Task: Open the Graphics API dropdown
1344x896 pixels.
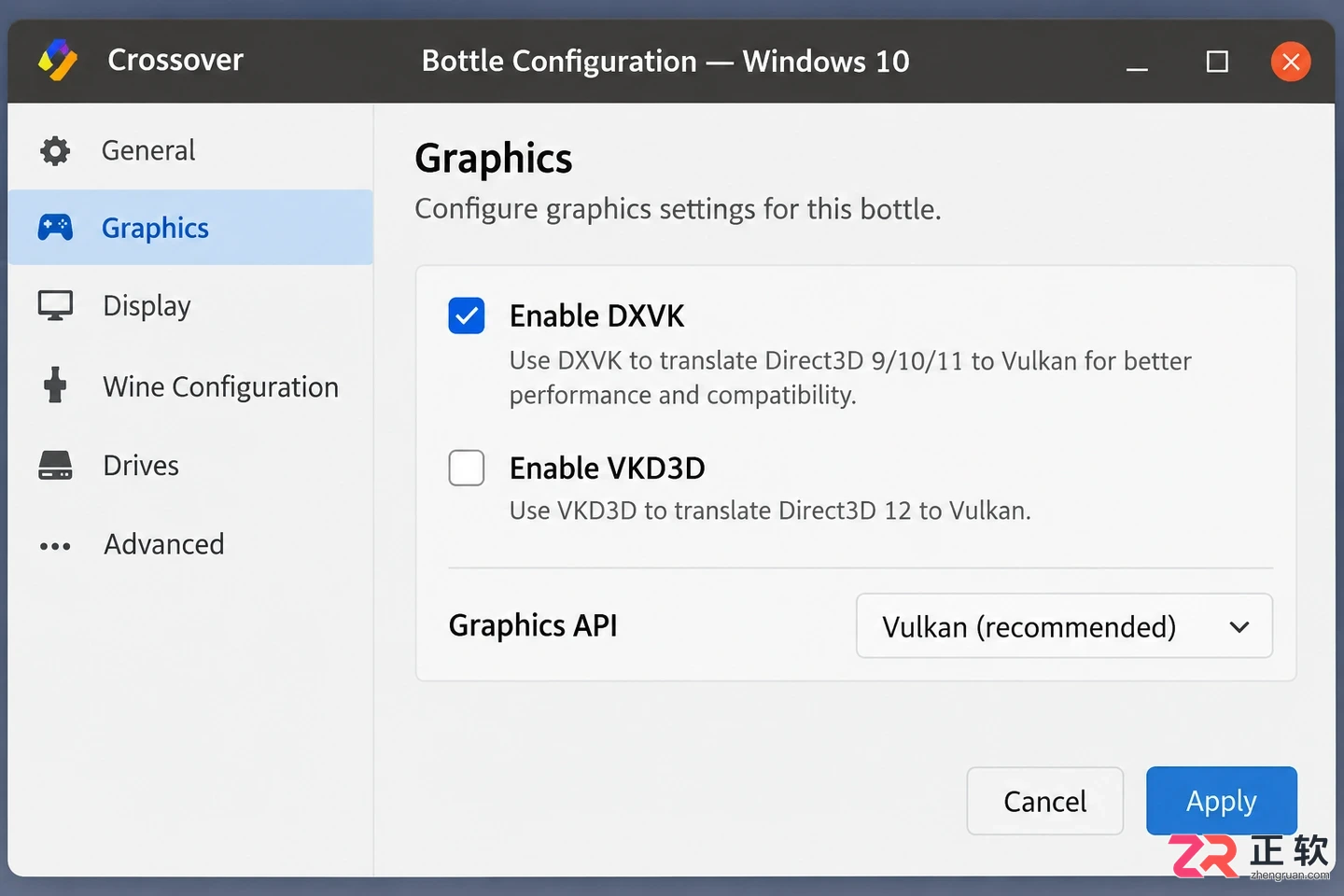Action: point(1064,625)
